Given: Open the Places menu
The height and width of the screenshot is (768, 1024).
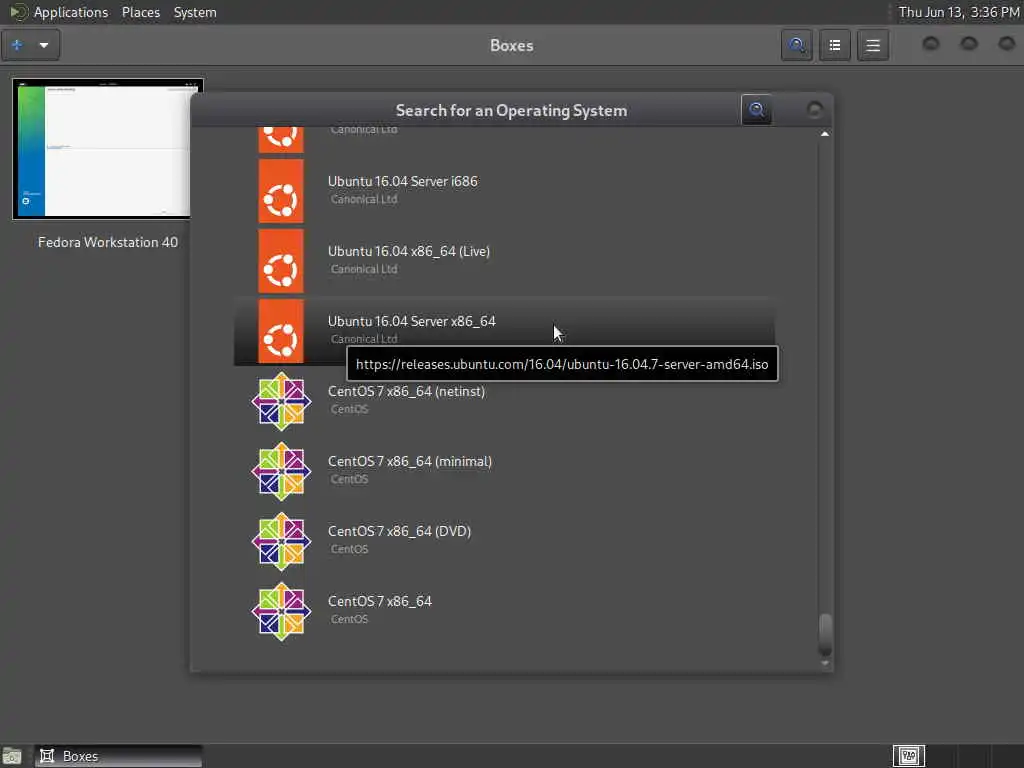Looking at the screenshot, I should [140, 12].
